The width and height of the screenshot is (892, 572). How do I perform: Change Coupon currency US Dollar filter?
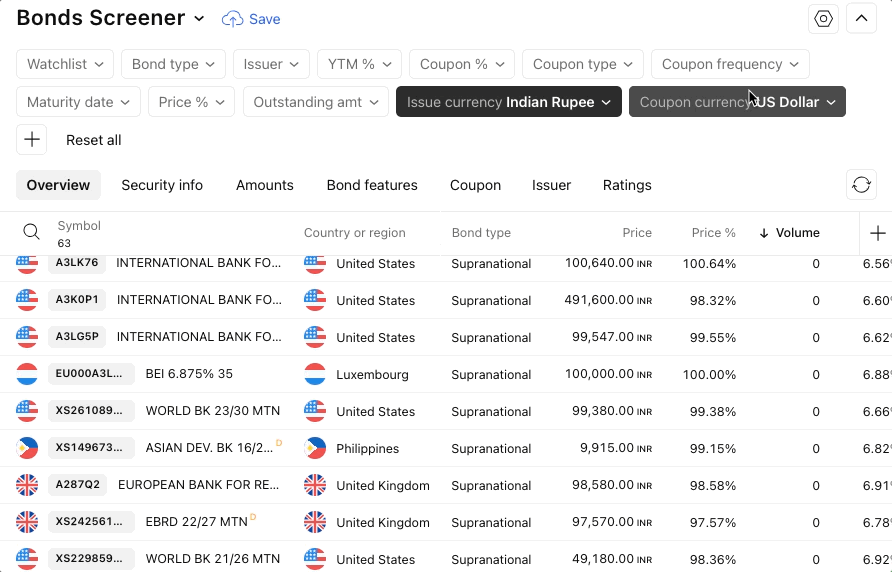(x=737, y=102)
